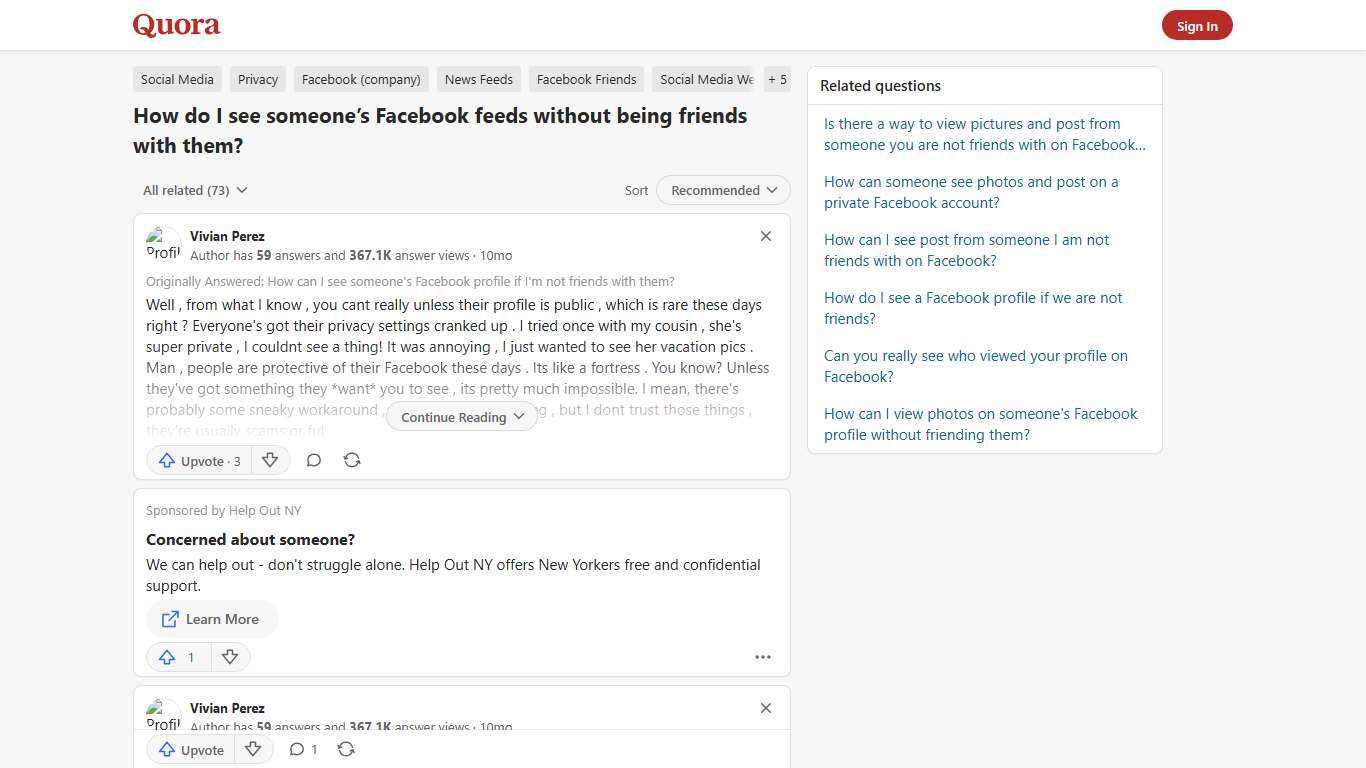This screenshot has height=768, width=1366.
Task: Select the Social Media topic tab
Action: (177, 79)
